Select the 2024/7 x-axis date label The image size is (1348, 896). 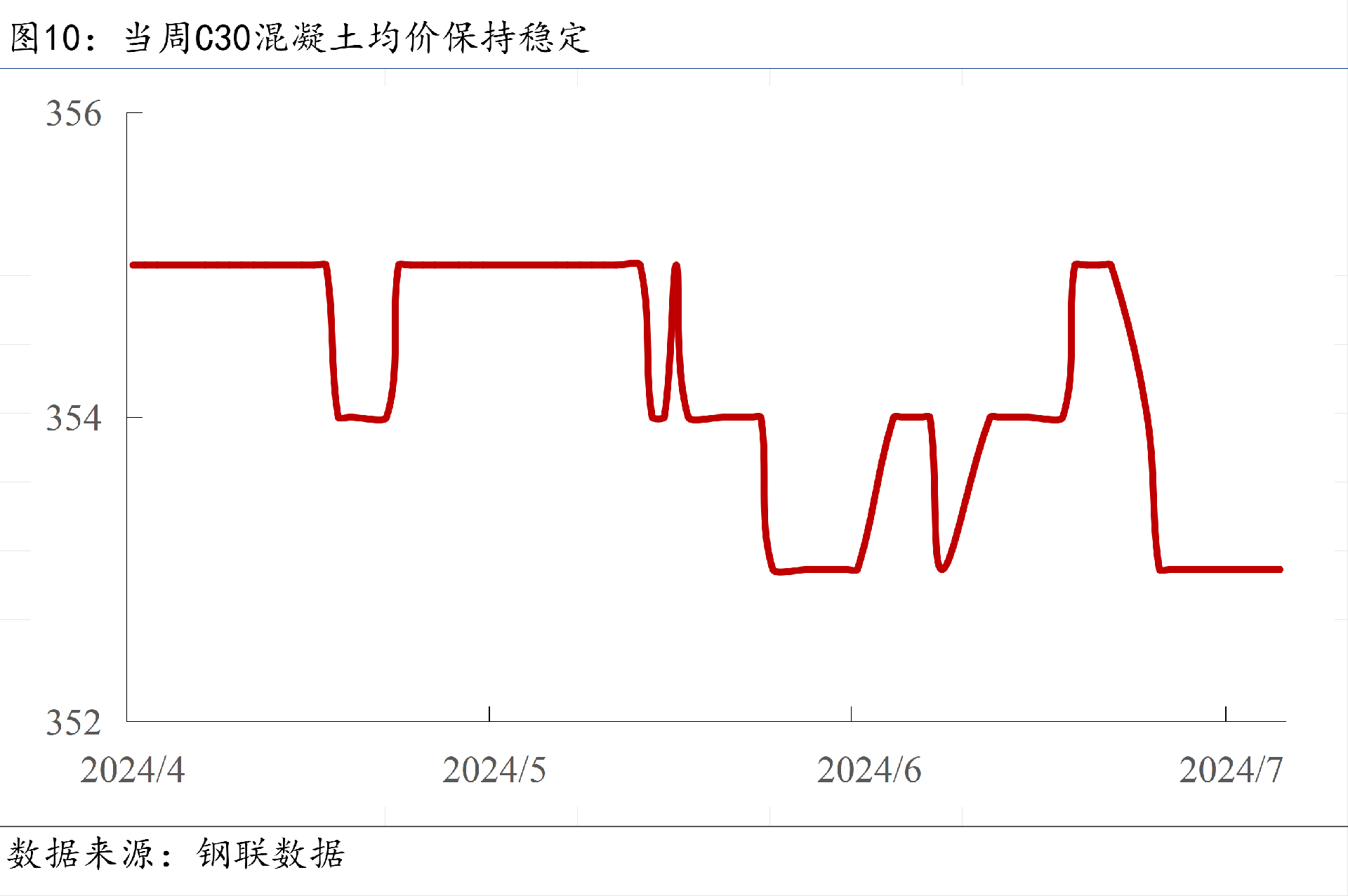pyautogui.click(x=1231, y=770)
